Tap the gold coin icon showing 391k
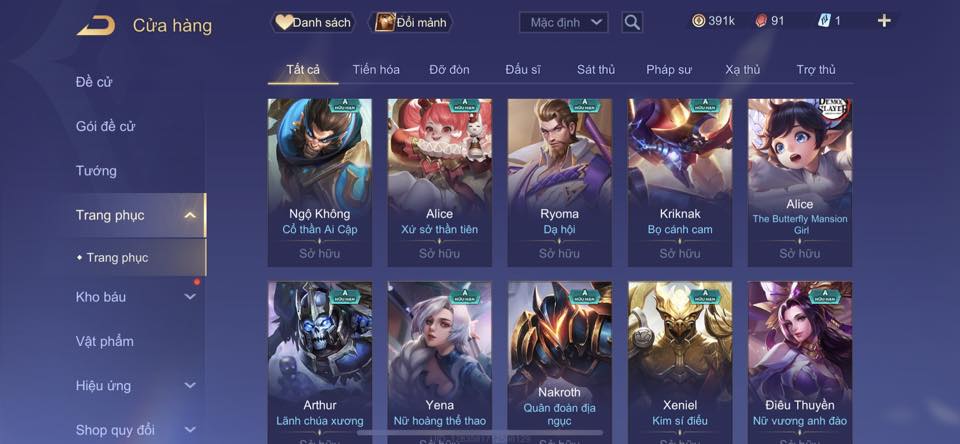Image resolution: width=960 pixels, height=444 pixels. (698, 21)
